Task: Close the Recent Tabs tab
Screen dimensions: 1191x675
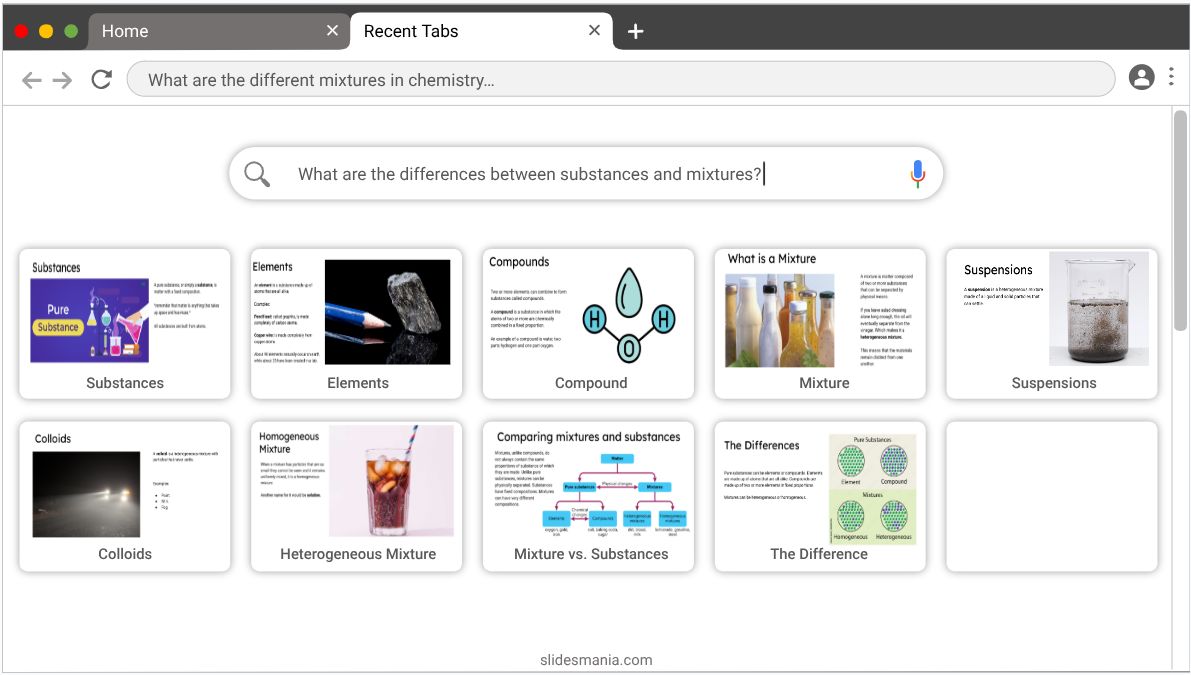Action: tap(594, 30)
